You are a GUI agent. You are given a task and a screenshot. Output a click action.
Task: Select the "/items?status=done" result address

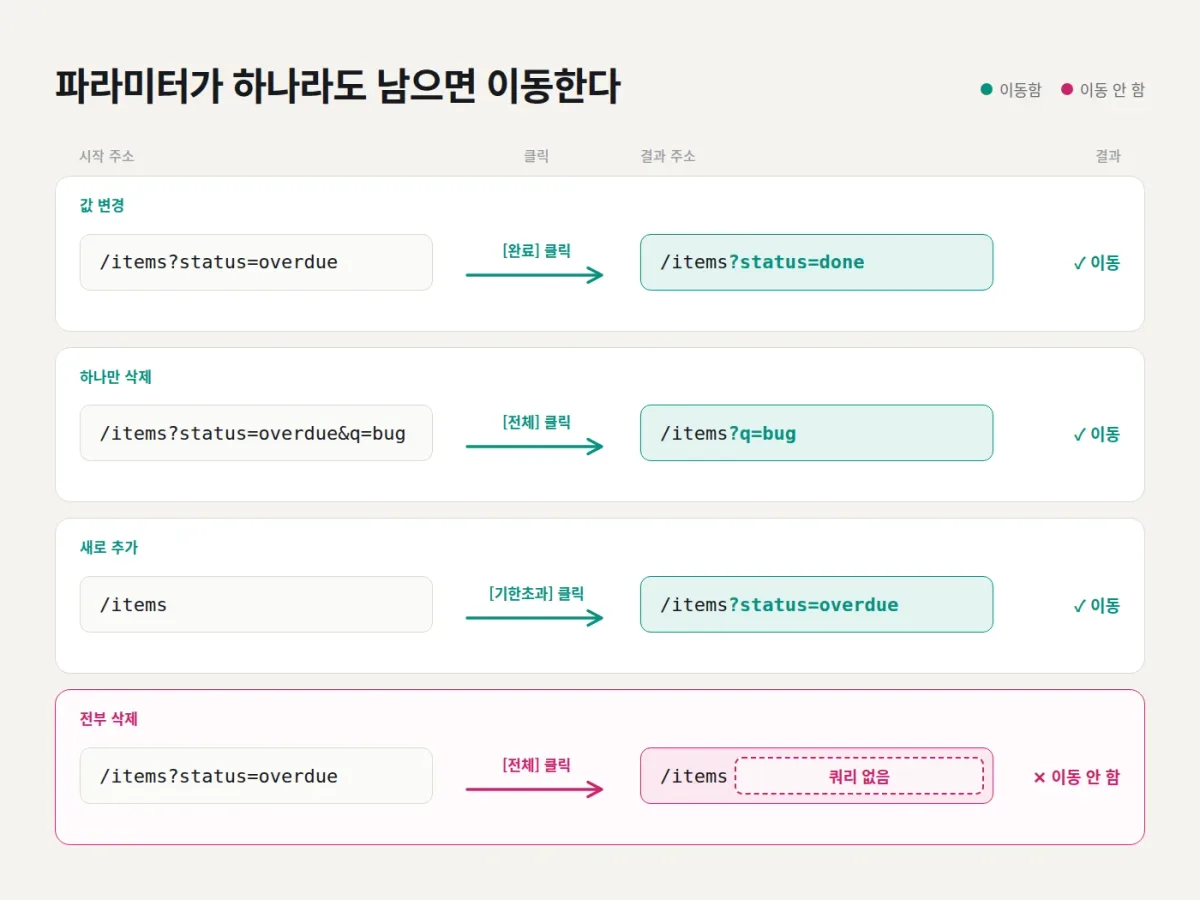tap(816, 262)
